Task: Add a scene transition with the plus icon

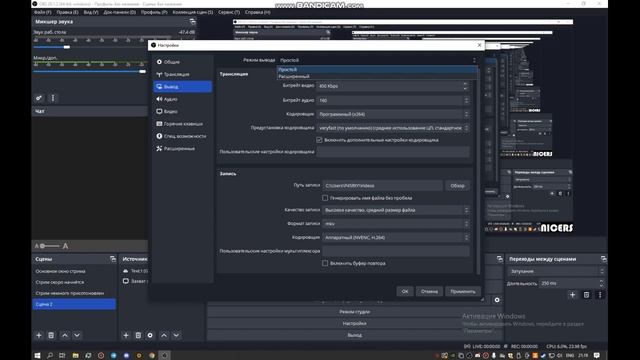Action: [572, 295]
